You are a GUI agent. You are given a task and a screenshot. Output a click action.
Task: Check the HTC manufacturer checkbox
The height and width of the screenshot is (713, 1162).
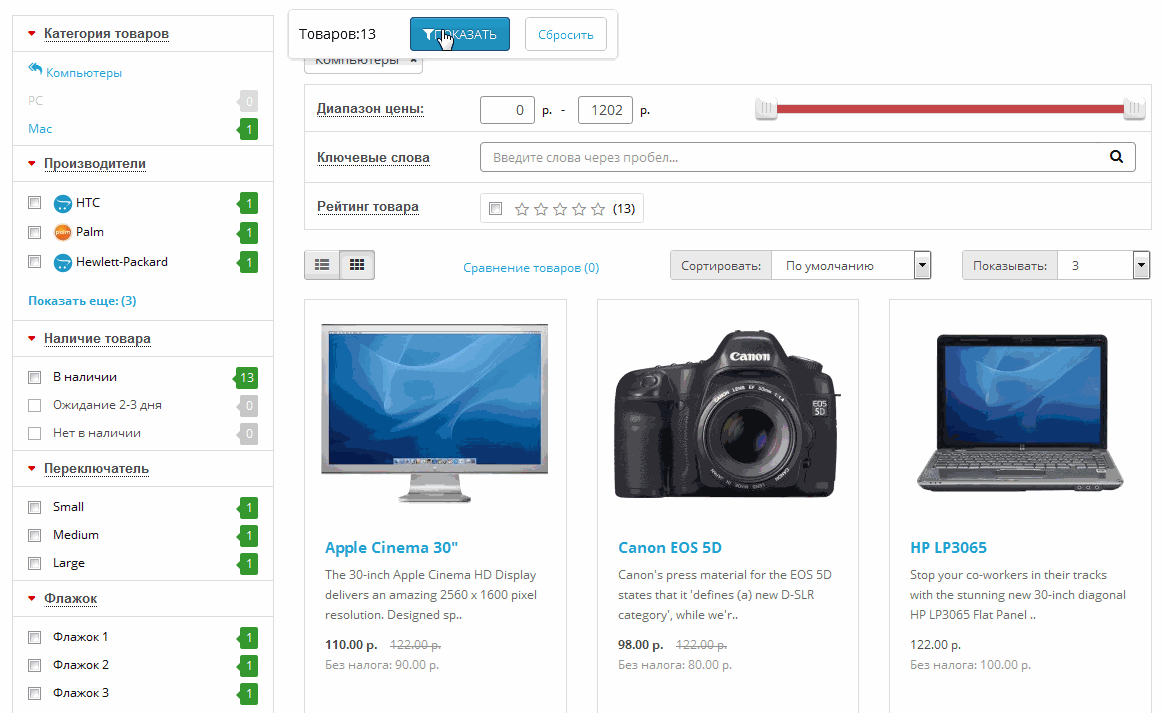(34, 203)
